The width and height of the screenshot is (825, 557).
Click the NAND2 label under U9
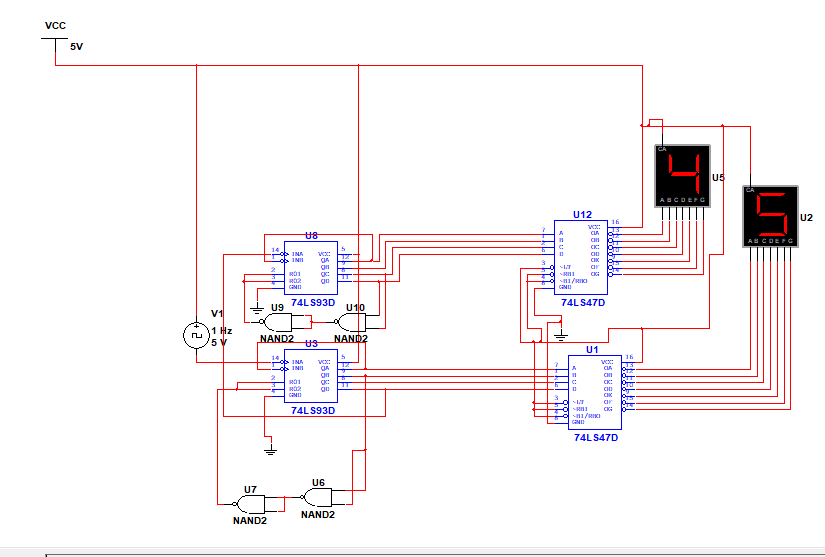click(277, 339)
